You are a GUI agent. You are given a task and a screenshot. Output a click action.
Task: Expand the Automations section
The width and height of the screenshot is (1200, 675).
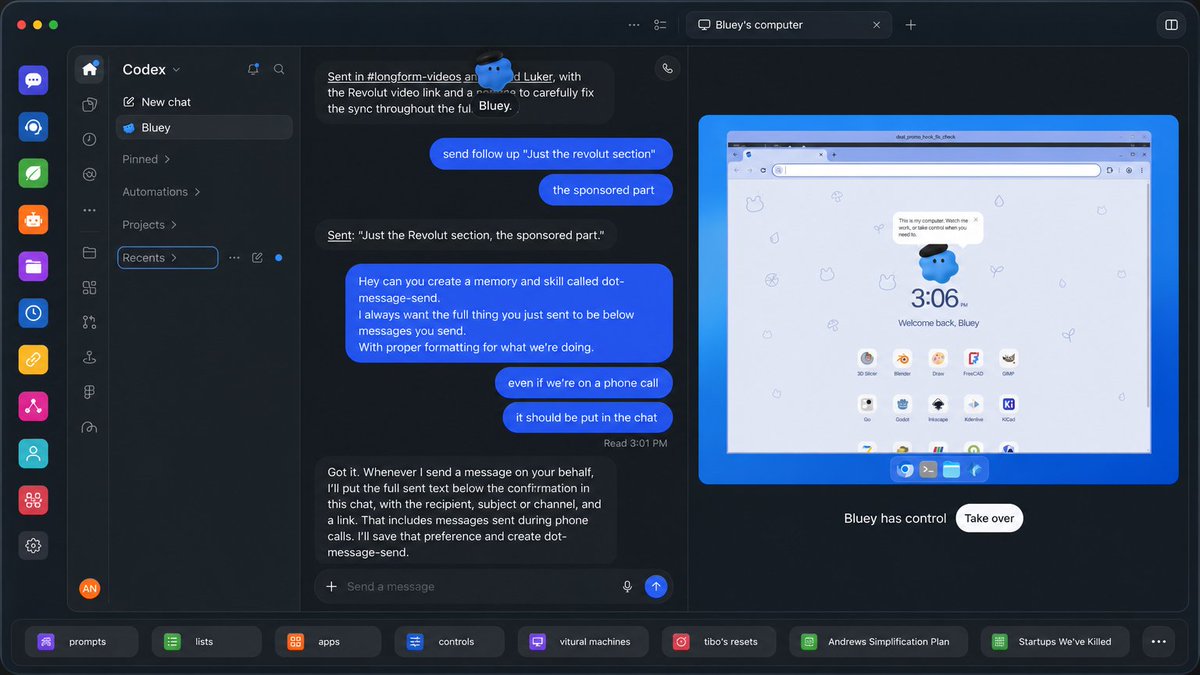click(161, 192)
